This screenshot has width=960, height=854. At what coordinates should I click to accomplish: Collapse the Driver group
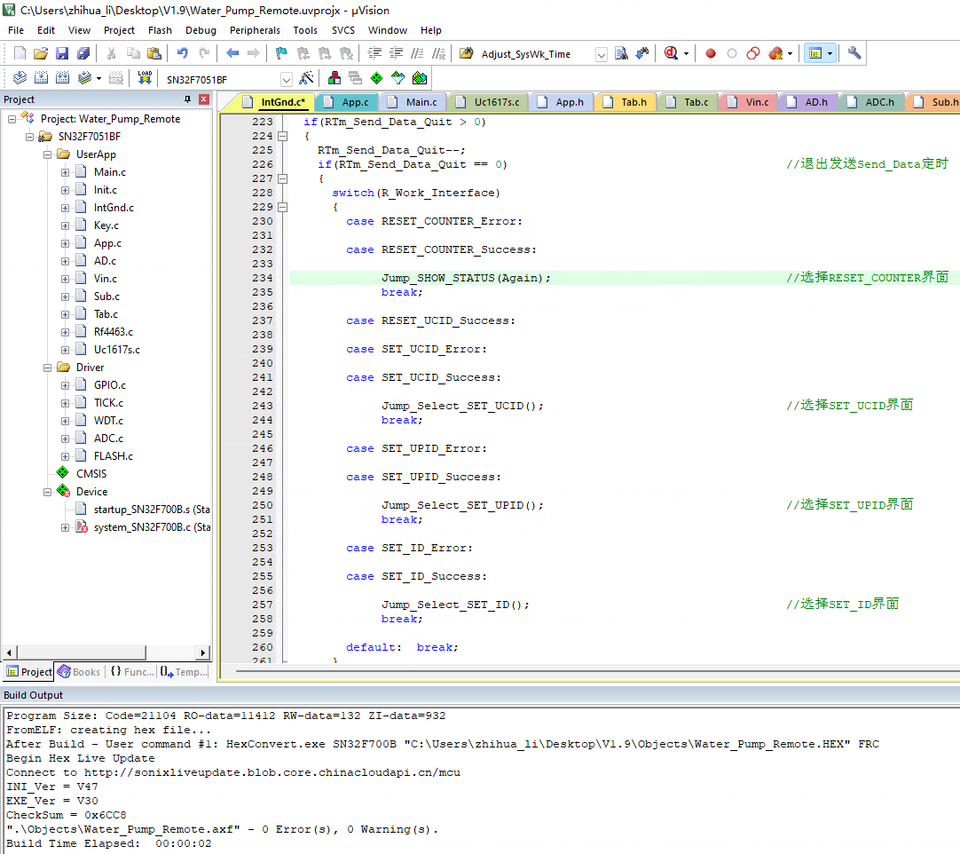[x=47, y=367]
